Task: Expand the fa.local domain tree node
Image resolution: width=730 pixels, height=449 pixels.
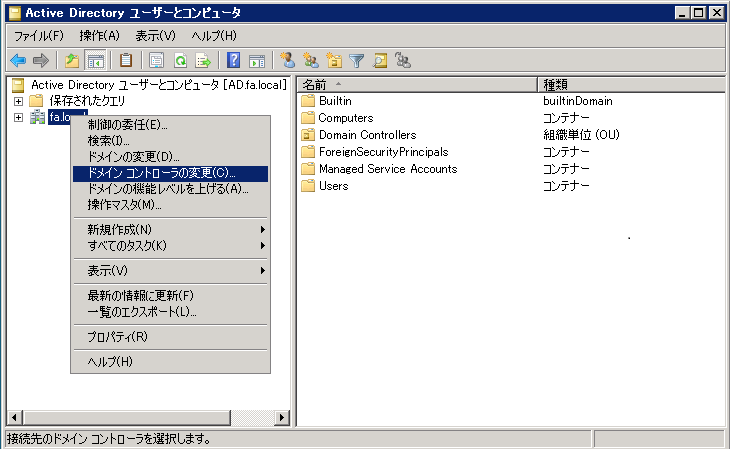Action: (x=18, y=118)
